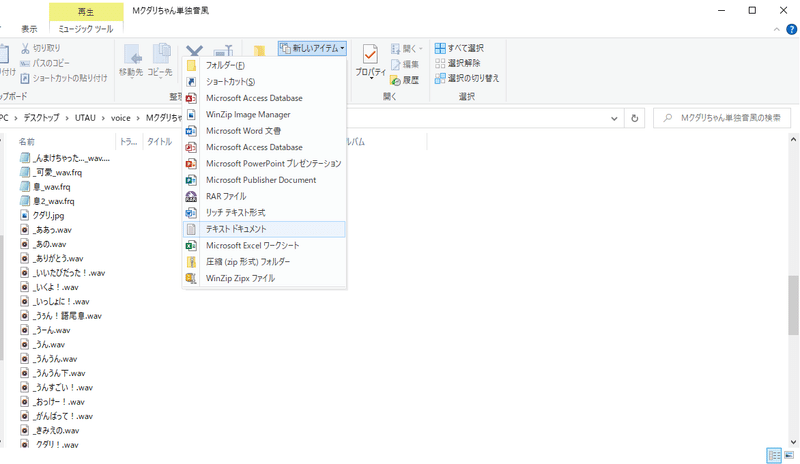Viewport: 800px width, 464px height.
Task: Select file _おっけー！.wav
Action: point(52,402)
